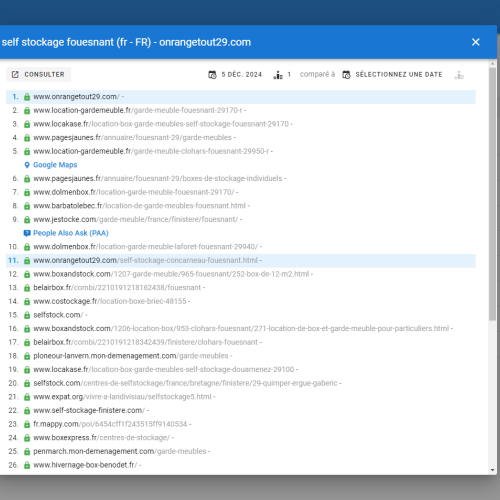The image size is (500, 500).
Task: Open the People Also Ask (PAA) entry
Action: point(71,233)
